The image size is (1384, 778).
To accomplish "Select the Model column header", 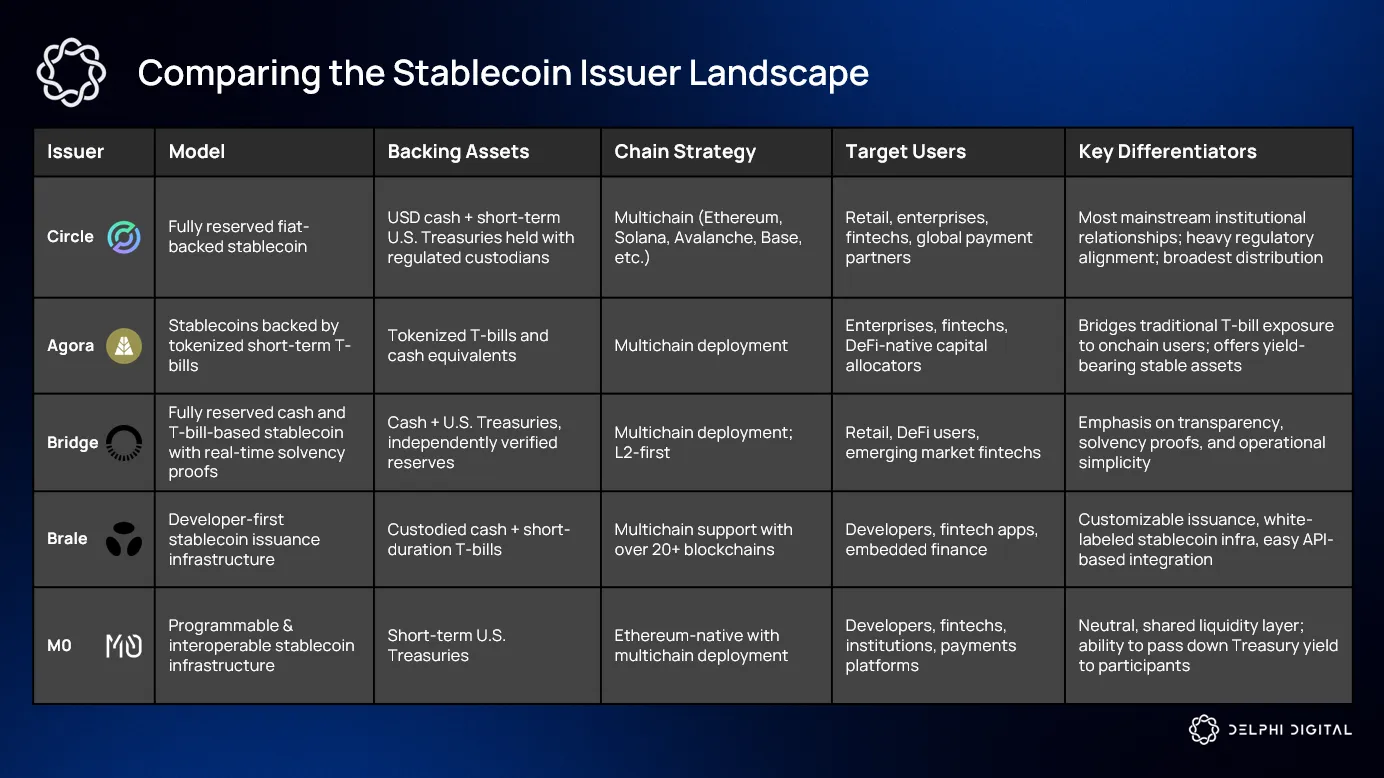I will (x=197, y=152).
